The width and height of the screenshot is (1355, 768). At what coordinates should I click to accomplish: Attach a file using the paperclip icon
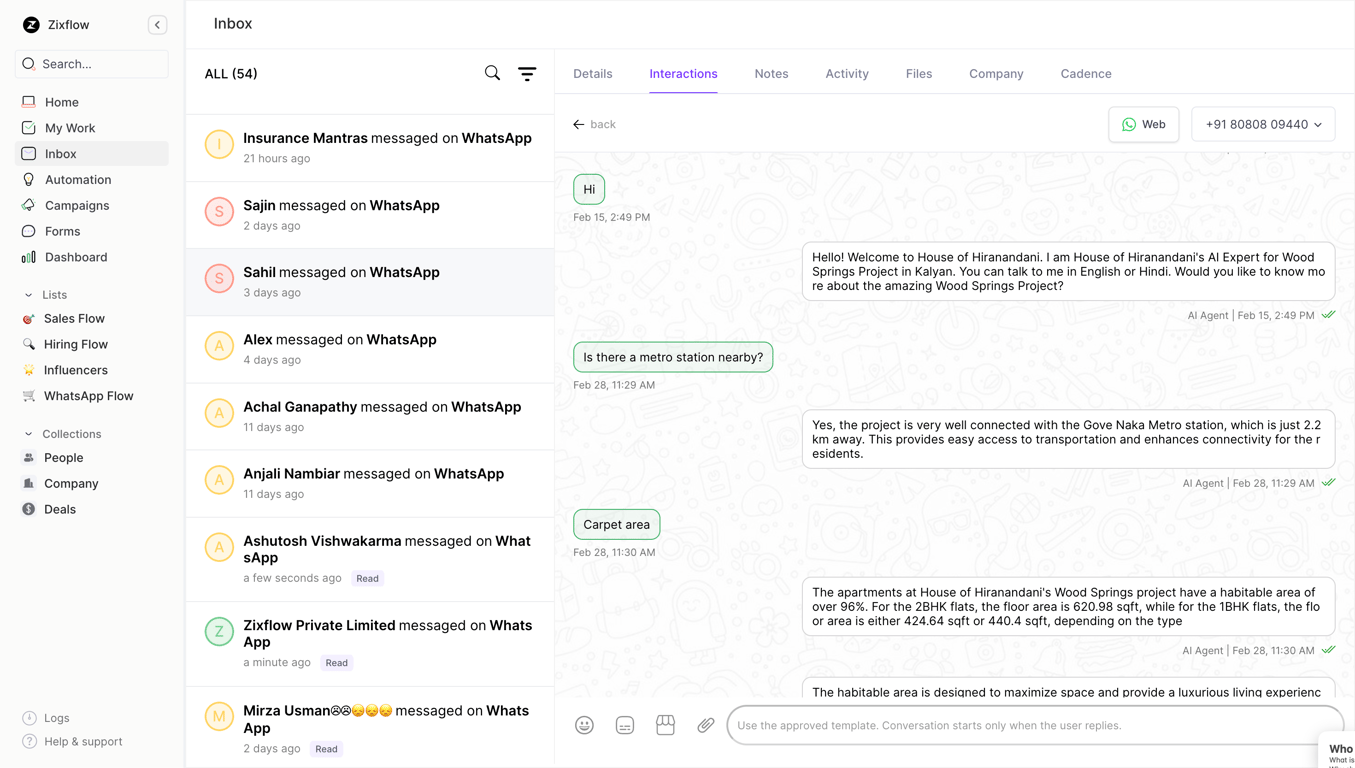(706, 725)
